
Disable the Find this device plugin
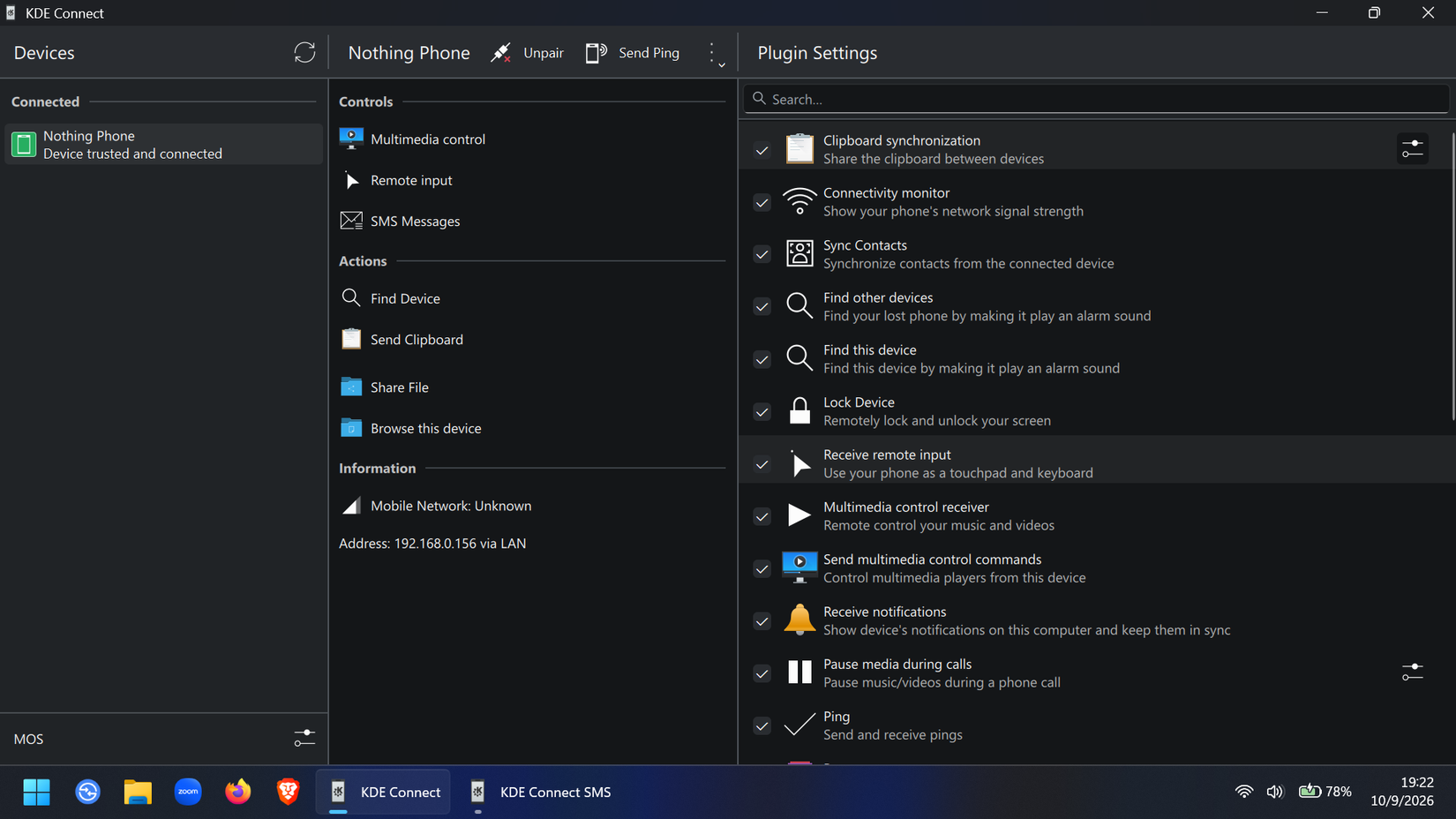tap(762, 359)
